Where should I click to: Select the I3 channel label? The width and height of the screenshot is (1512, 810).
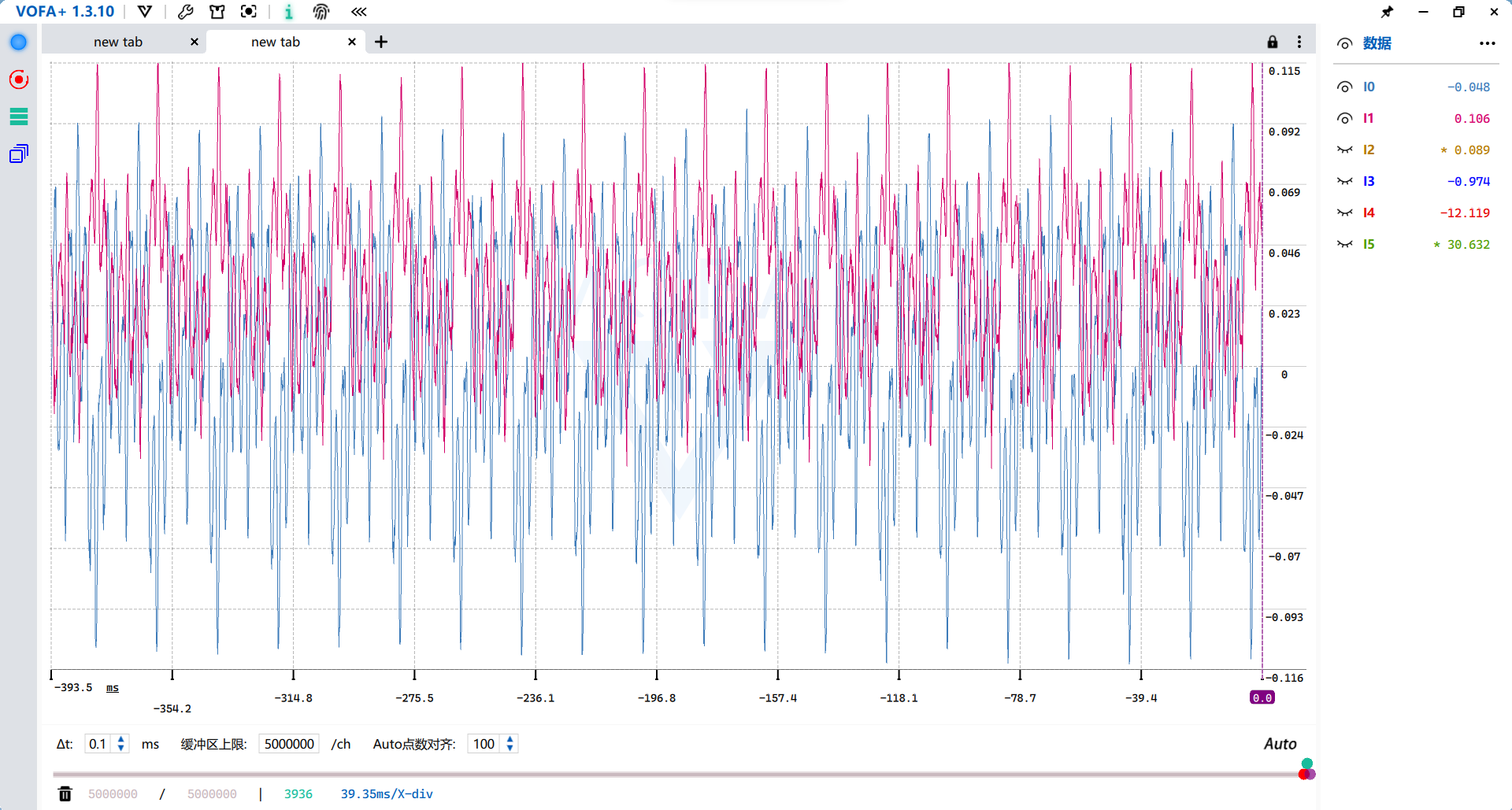(1369, 181)
